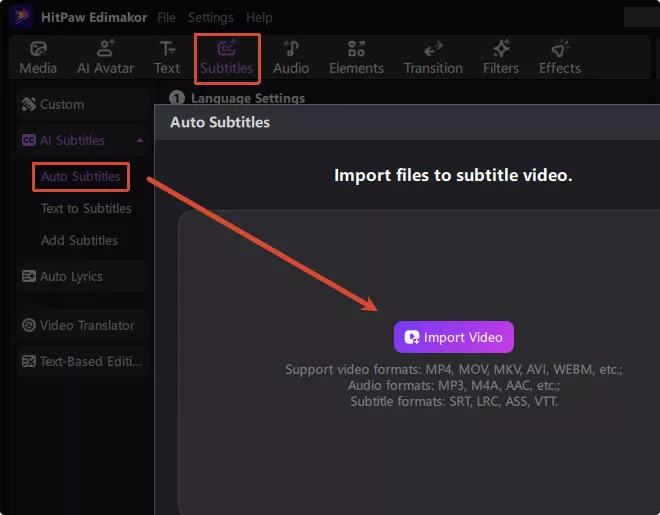
Task: Click the Auto Subtitles dialog title
Action: 220,122
